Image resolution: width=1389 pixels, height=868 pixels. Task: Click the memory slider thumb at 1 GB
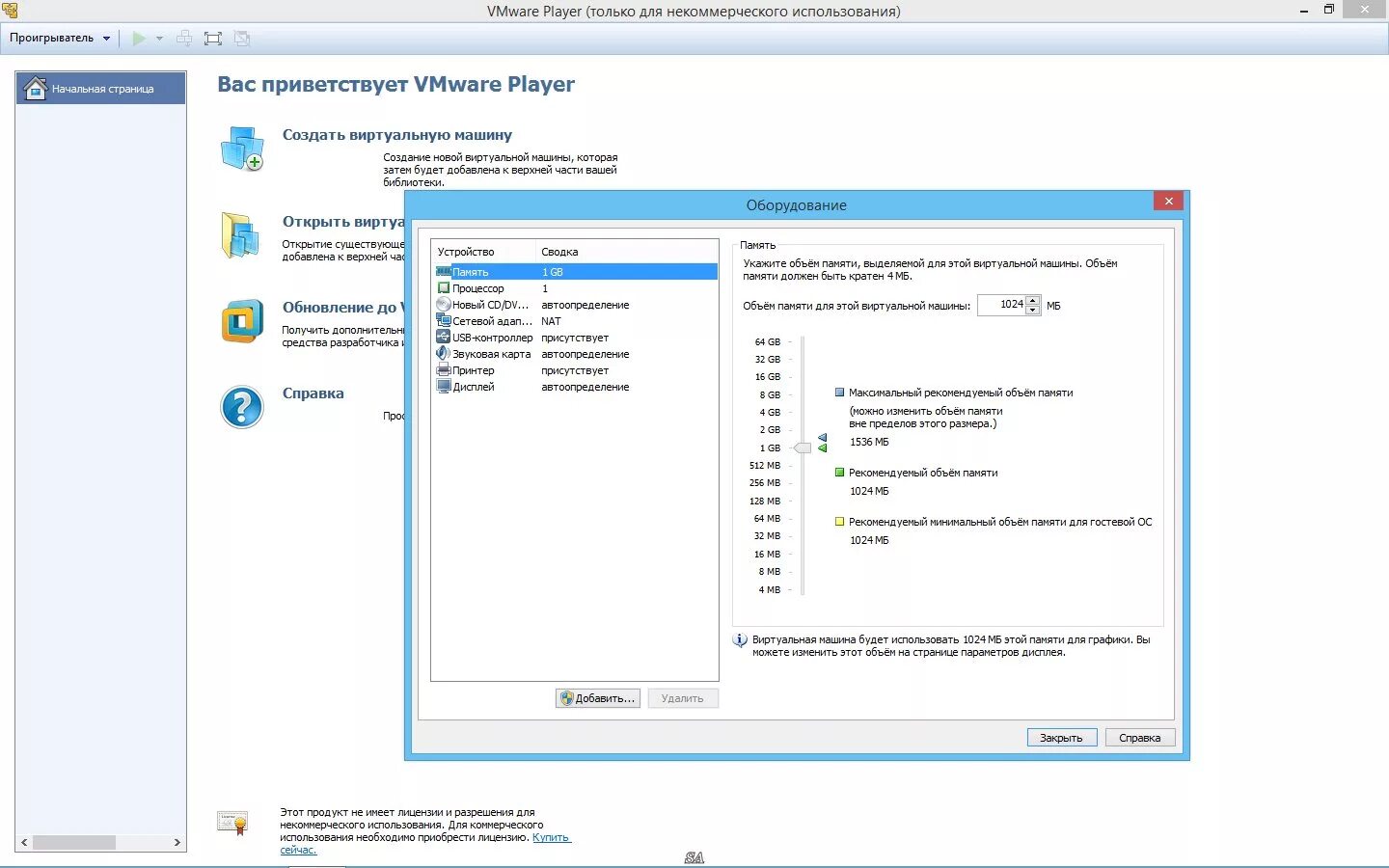coord(803,448)
